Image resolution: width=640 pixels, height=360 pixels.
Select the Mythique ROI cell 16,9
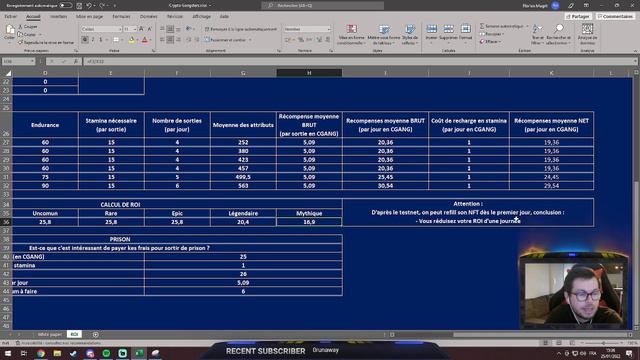click(x=309, y=222)
